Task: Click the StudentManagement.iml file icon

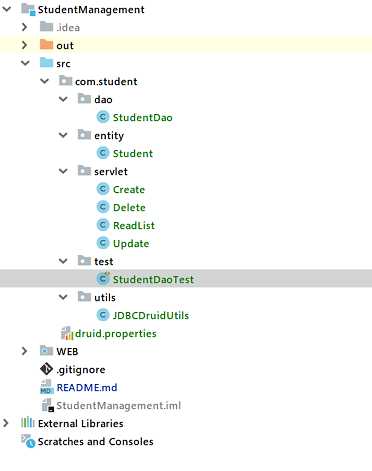Action: point(48,405)
